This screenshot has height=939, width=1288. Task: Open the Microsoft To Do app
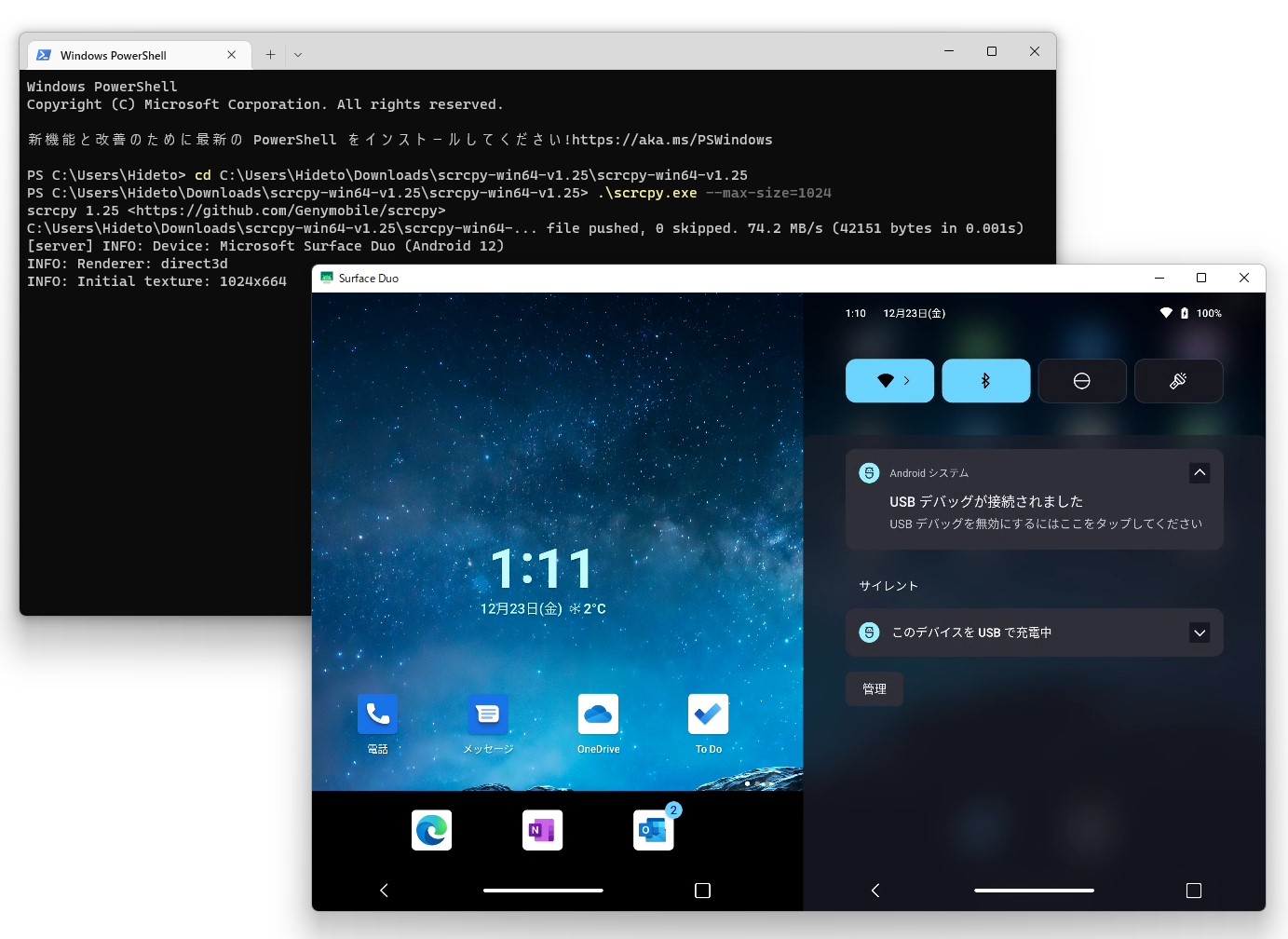[x=708, y=713]
